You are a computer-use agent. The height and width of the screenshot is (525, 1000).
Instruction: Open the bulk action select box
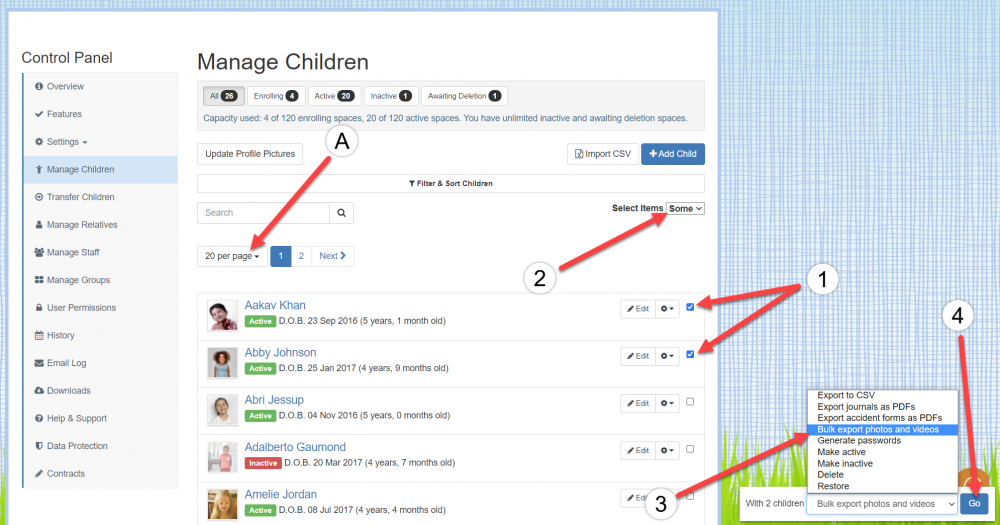(x=882, y=504)
